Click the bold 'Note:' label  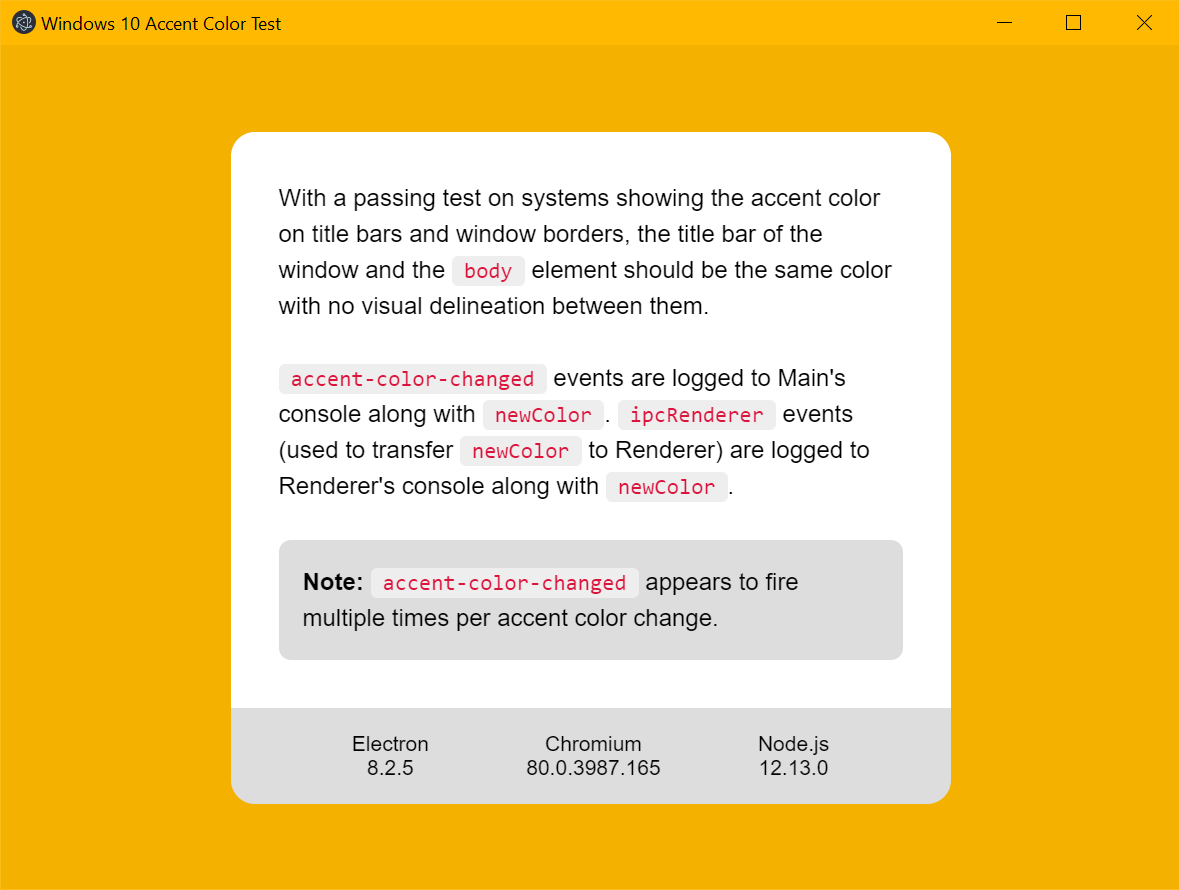tap(333, 582)
